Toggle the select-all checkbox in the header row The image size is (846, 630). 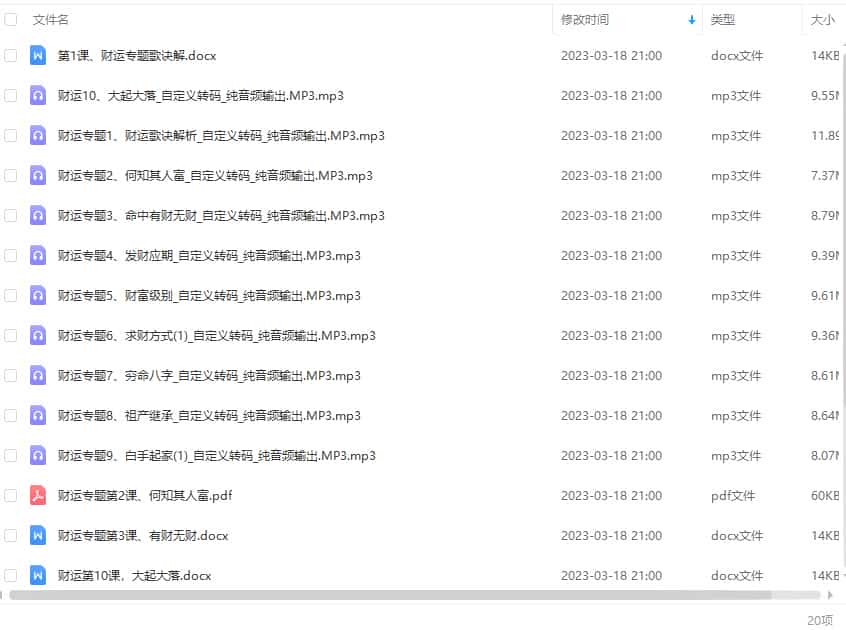coord(10,19)
